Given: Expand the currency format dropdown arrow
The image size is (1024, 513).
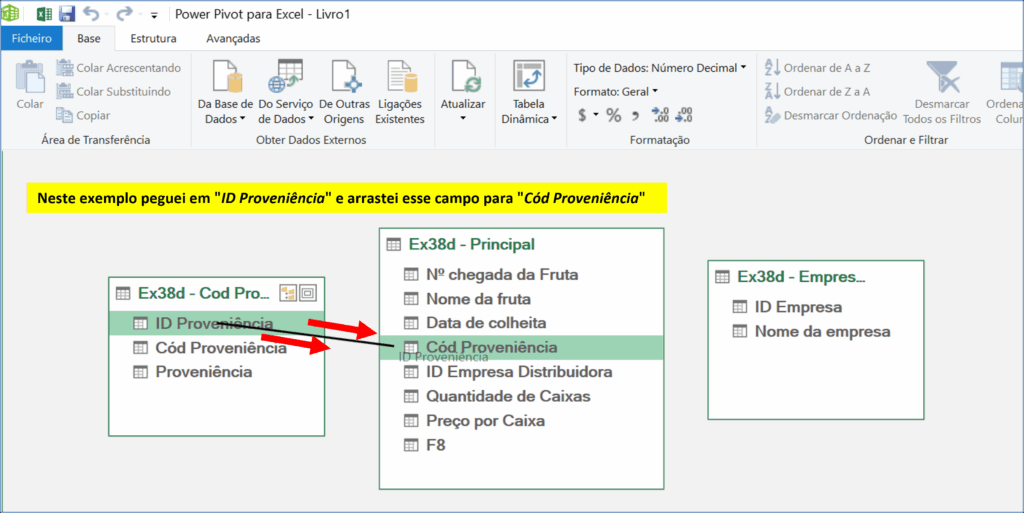Looking at the screenshot, I should [x=595, y=115].
